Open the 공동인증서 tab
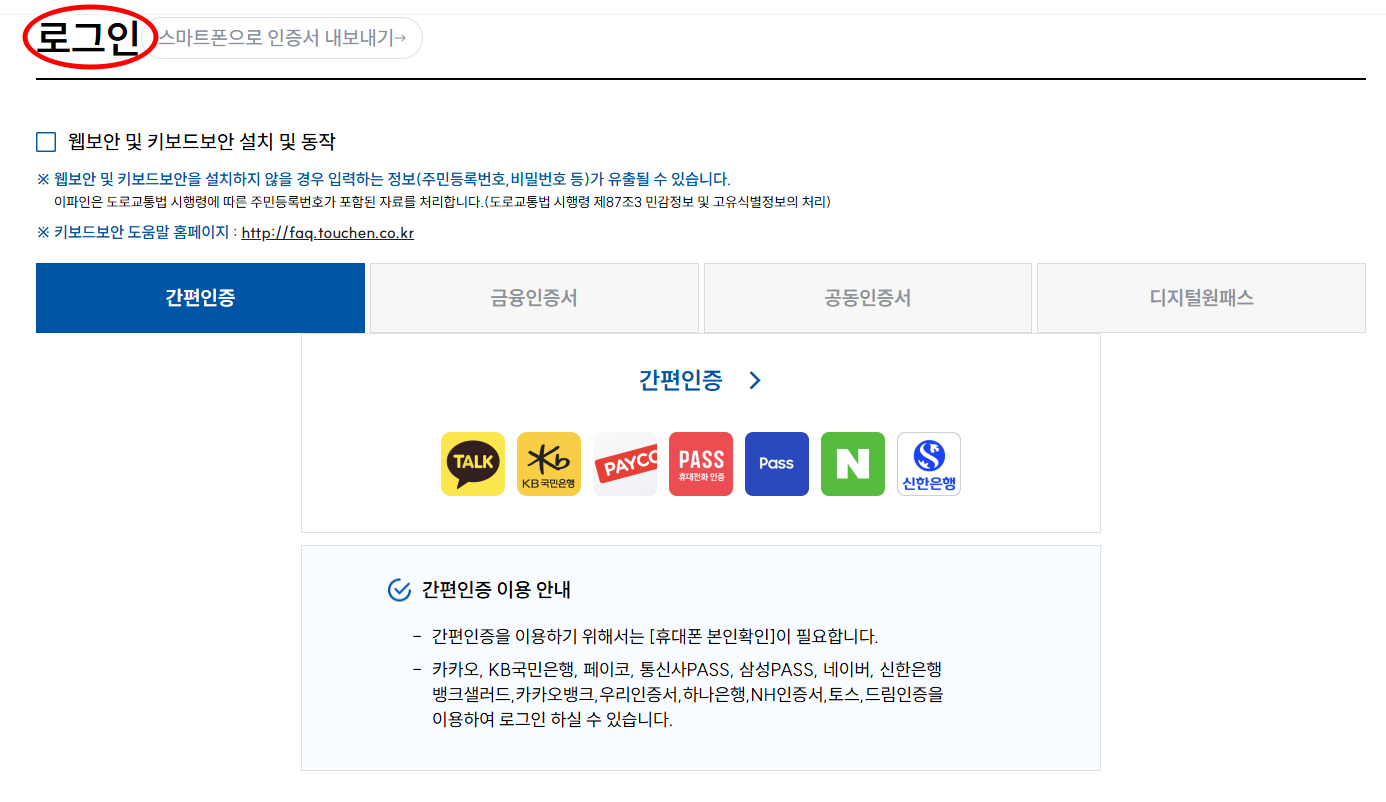Viewport: 1386px width, 802px height. (x=866, y=297)
